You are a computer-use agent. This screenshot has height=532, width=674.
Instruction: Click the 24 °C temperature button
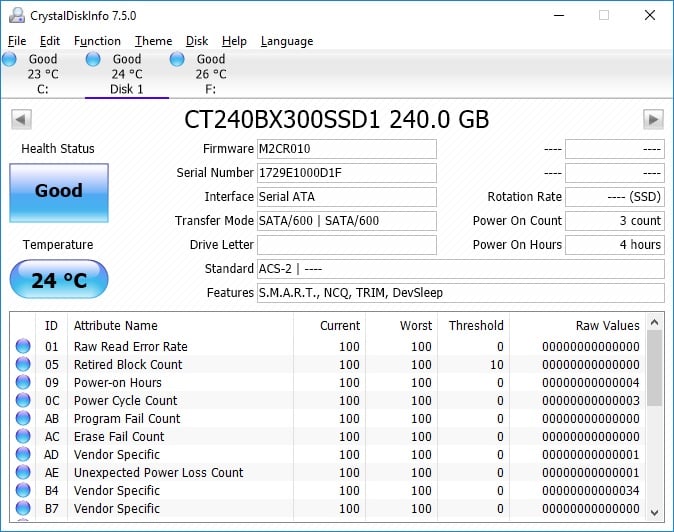[x=59, y=279]
